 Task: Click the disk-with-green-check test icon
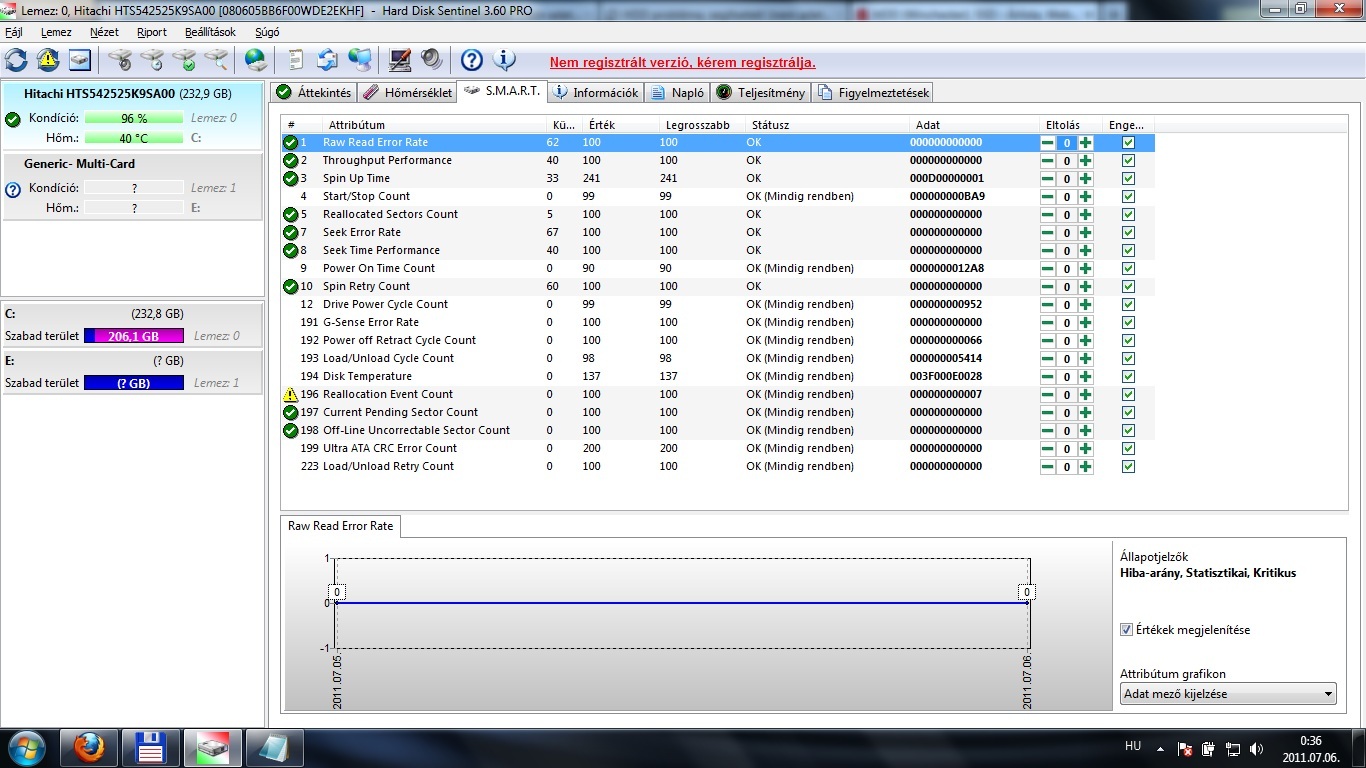pyautogui.click(x=185, y=60)
